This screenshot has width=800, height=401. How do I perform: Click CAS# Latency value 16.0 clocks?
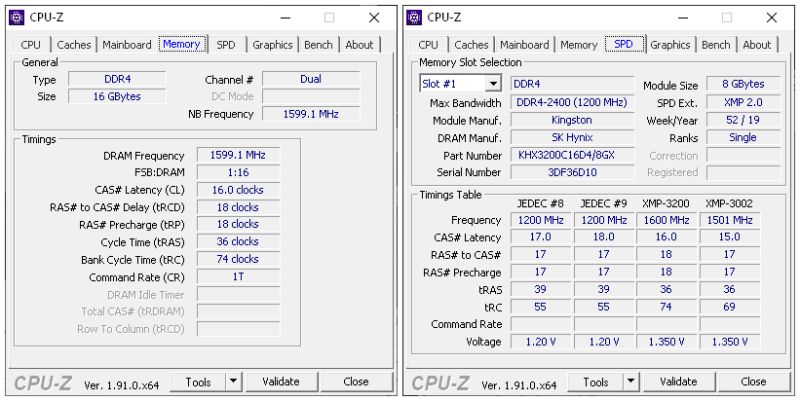(x=238, y=190)
